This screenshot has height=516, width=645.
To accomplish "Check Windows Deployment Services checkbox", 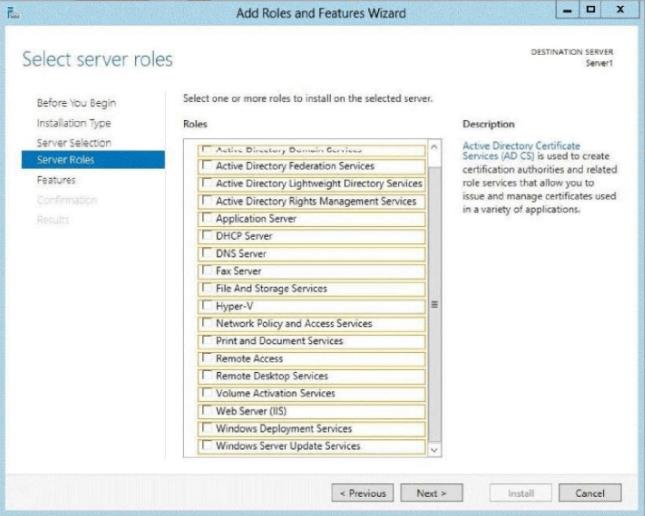I will (x=208, y=428).
